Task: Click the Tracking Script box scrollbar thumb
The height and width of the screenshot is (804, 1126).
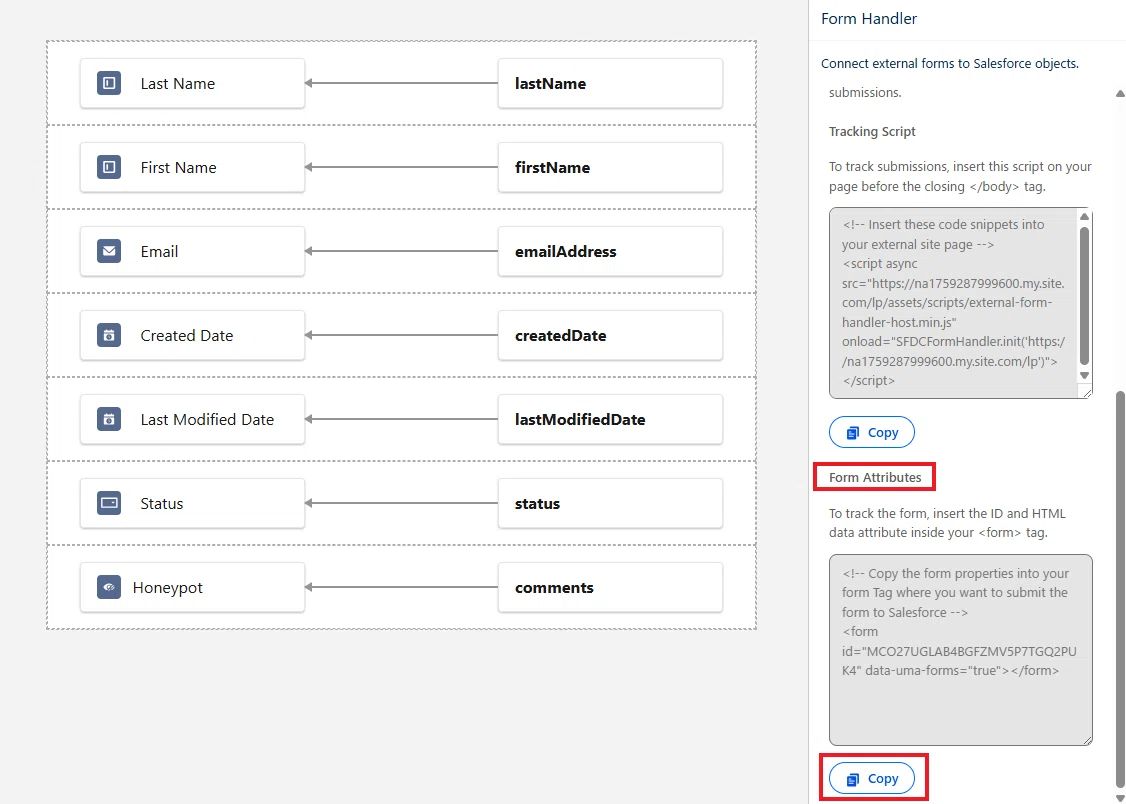Action: point(1084,296)
